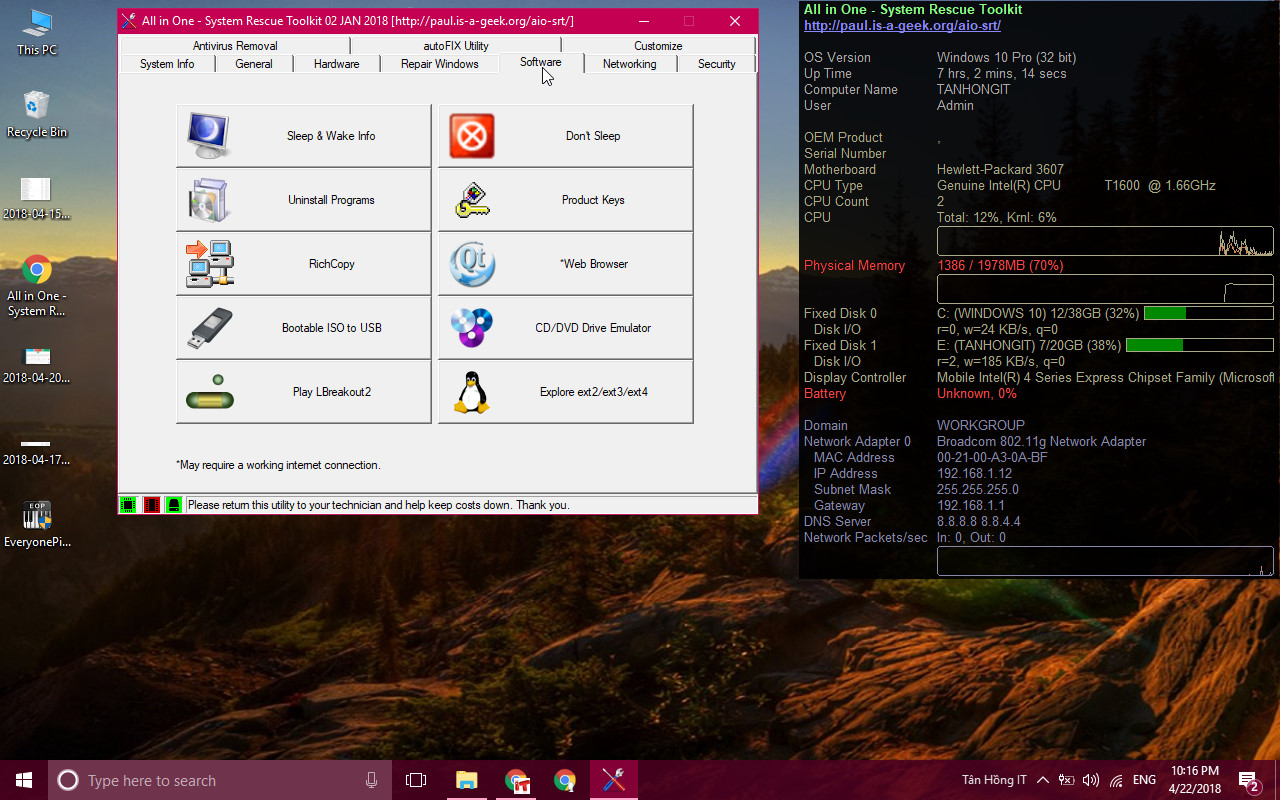The height and width of the screenshot is (800, 1280).
Task: Open Explore ext2/ext3/ext4 tool
Action: tap(566, 392)
